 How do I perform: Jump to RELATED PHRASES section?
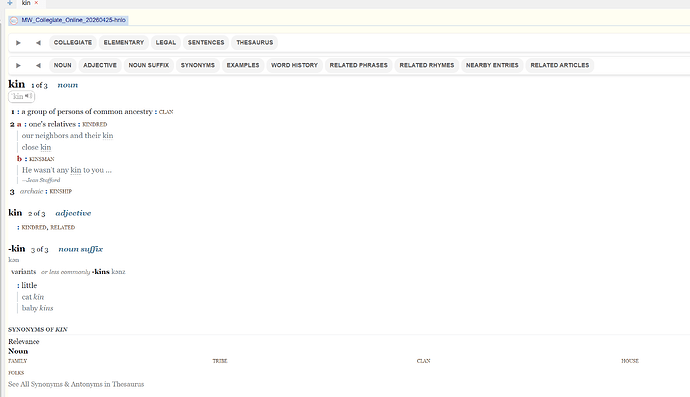(359, 65)
